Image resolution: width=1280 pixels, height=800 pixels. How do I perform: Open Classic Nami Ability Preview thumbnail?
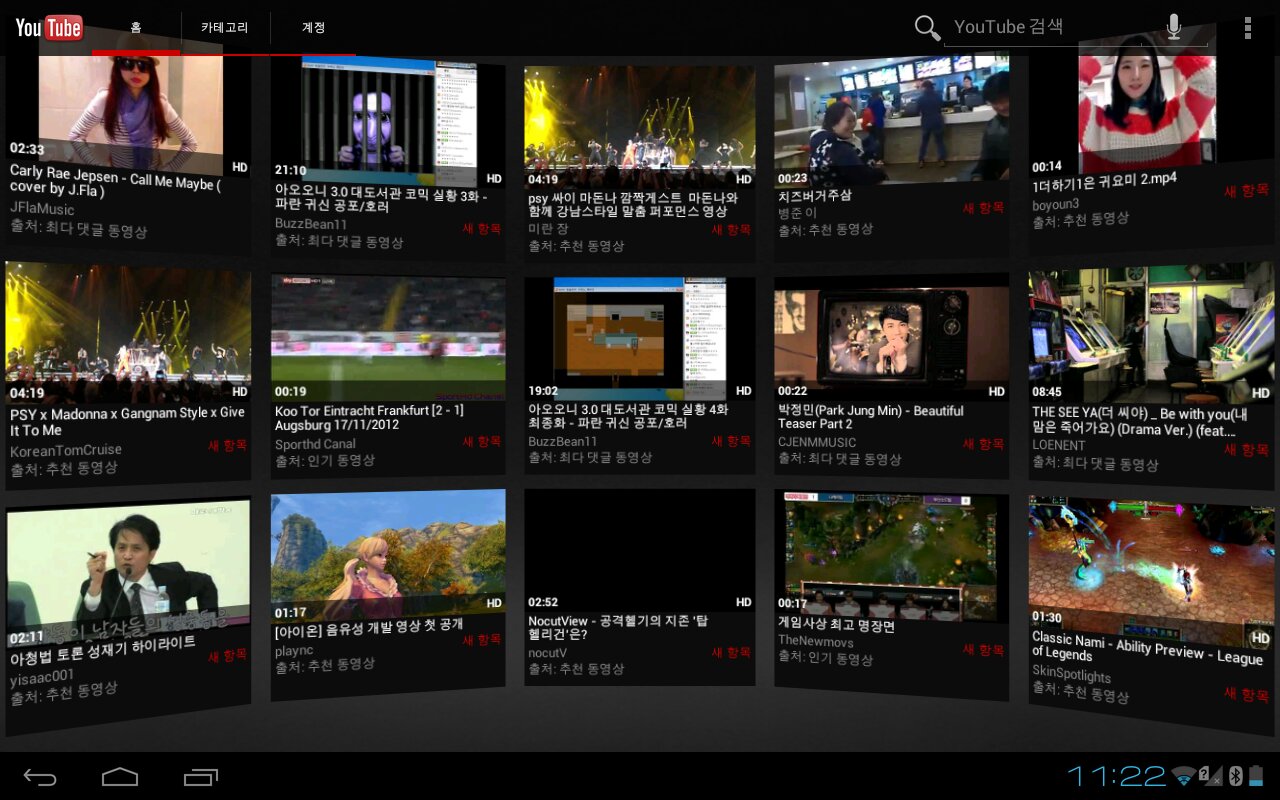pos(1151,571)
